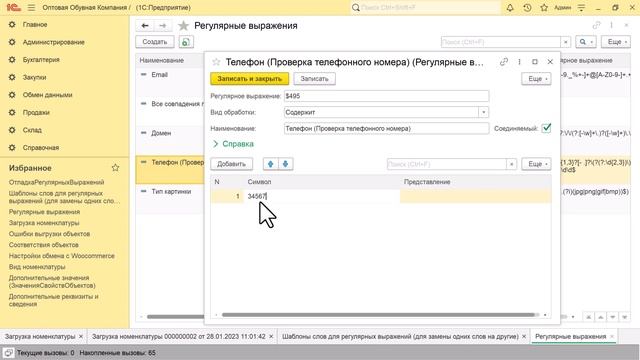
Task: Star the Телефон dialog as favorite
Action: (216, 62)
